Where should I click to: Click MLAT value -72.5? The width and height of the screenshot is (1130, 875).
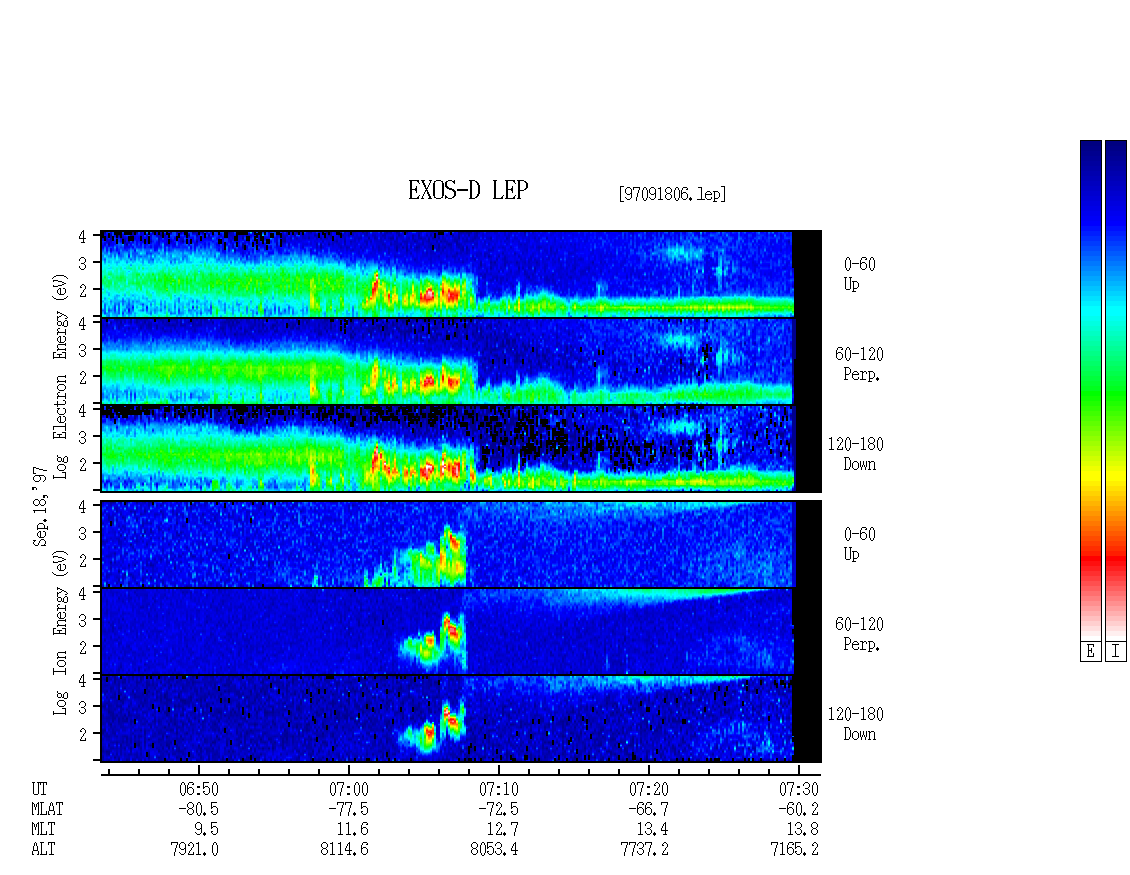point(499,809)
